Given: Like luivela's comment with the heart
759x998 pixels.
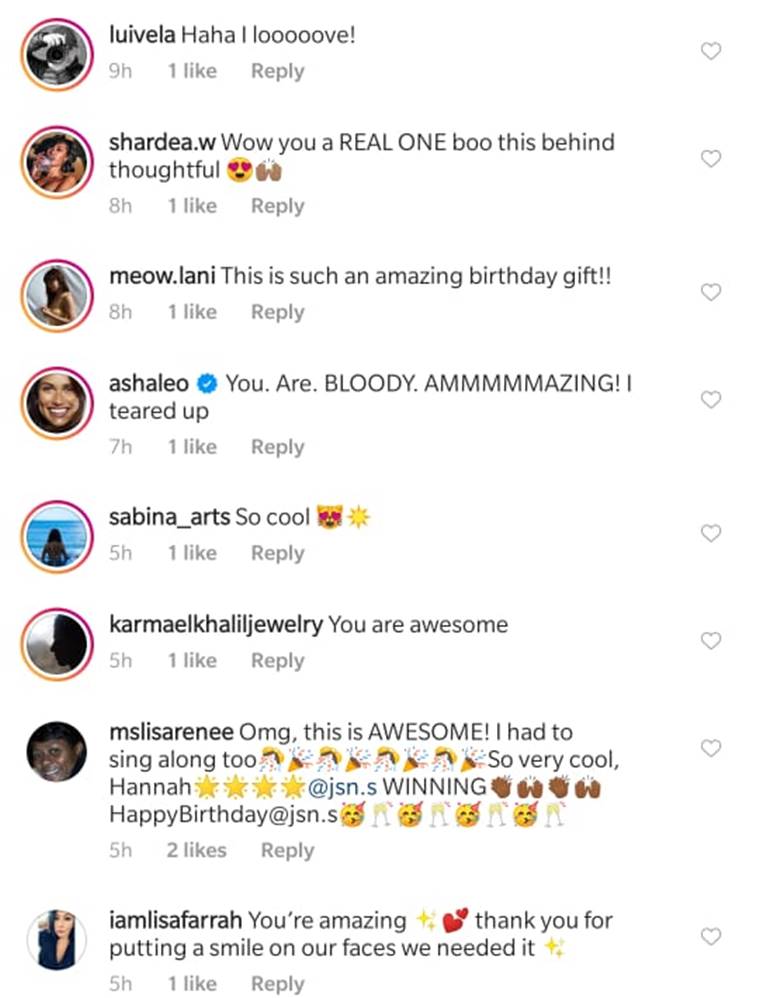Looking at the screenshot, I should tap(710, 52).
